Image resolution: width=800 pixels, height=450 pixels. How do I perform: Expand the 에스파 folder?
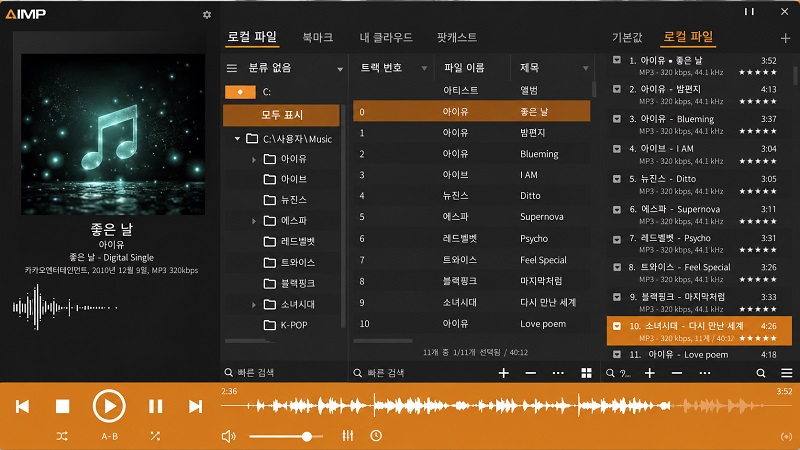coord(254,221)
